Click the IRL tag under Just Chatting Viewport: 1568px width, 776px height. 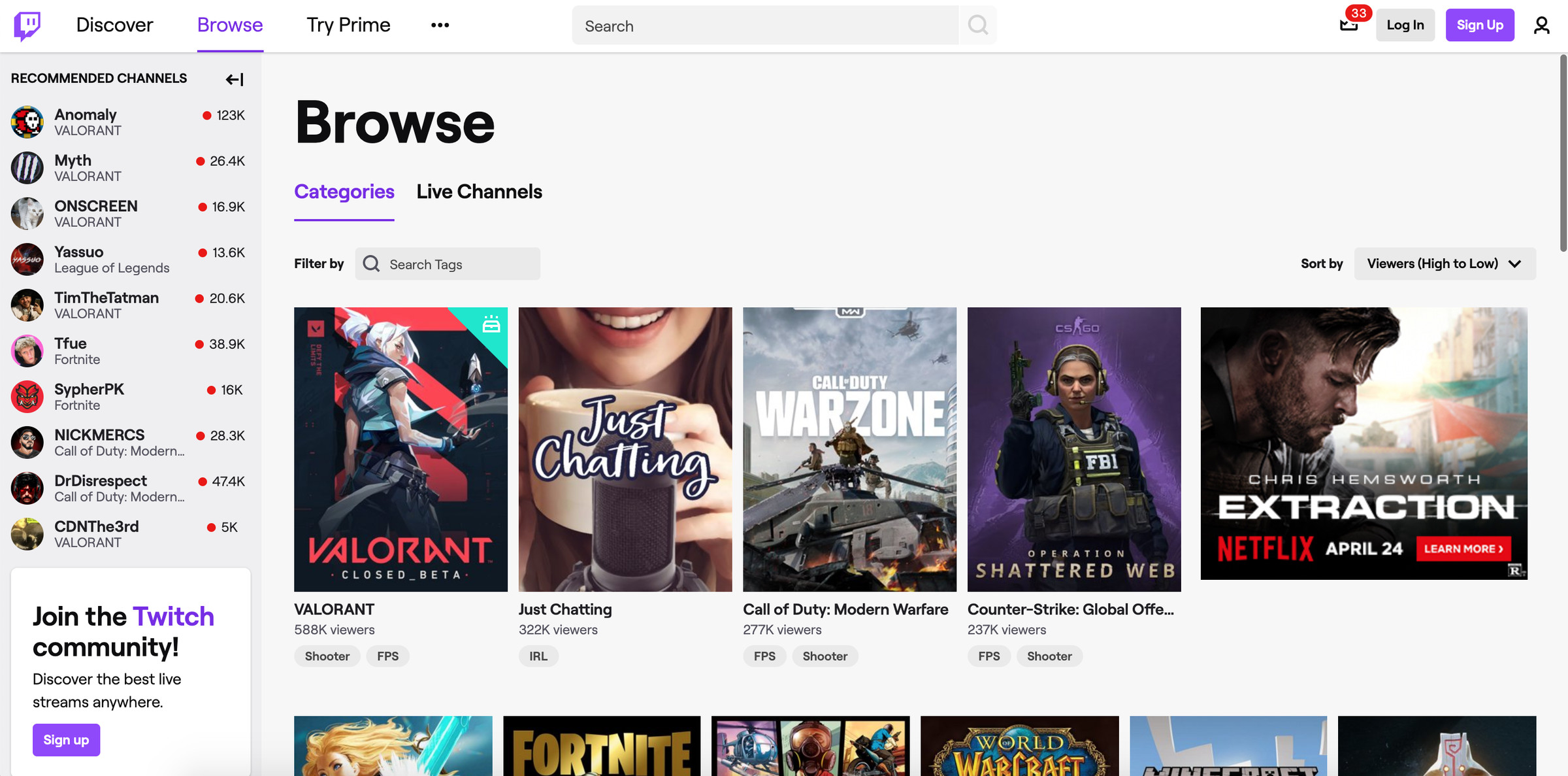coord(538,656)
